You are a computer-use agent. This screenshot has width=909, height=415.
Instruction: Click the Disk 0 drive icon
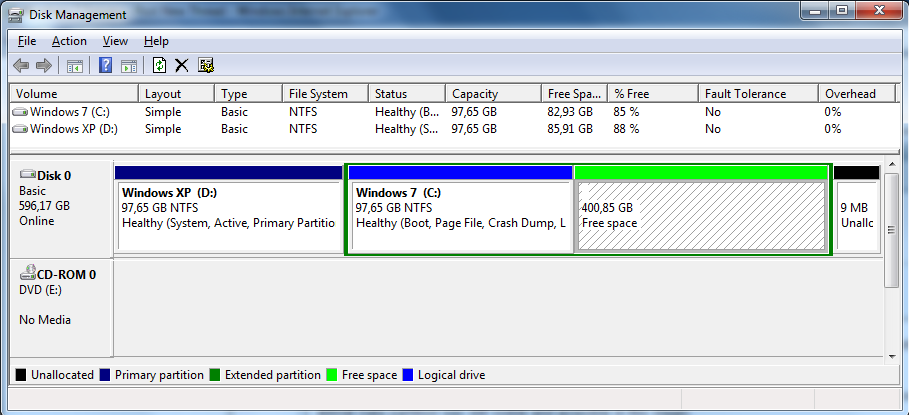coord(28,174)
